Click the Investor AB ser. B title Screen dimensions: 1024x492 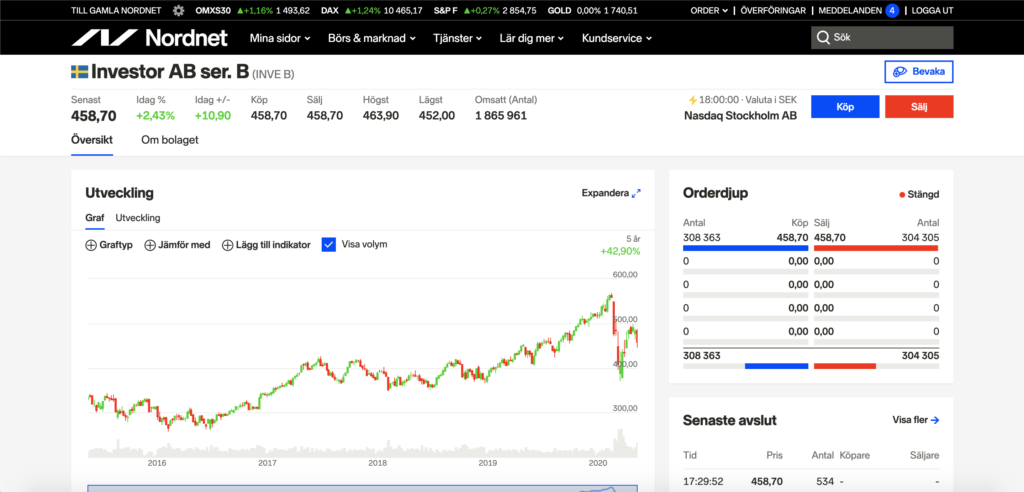(x=170, y=71)
